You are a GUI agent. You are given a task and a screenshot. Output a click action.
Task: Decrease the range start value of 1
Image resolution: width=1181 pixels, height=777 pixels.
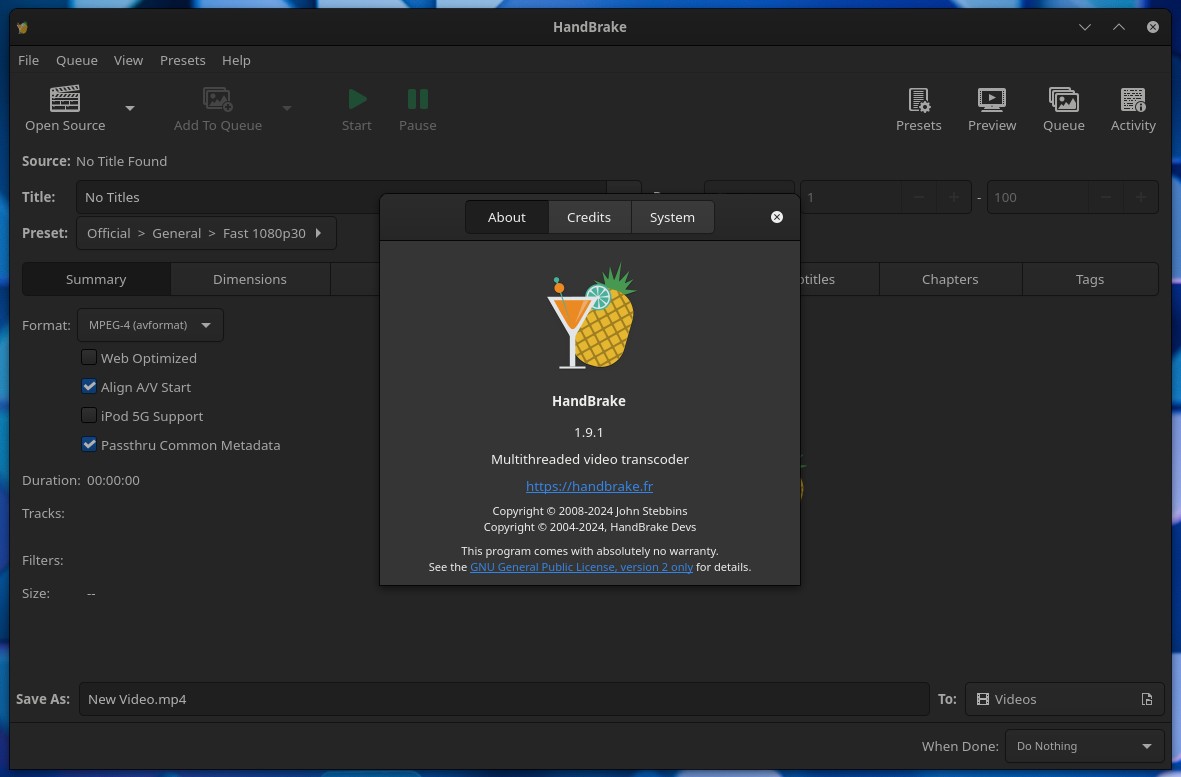(918, 197)
